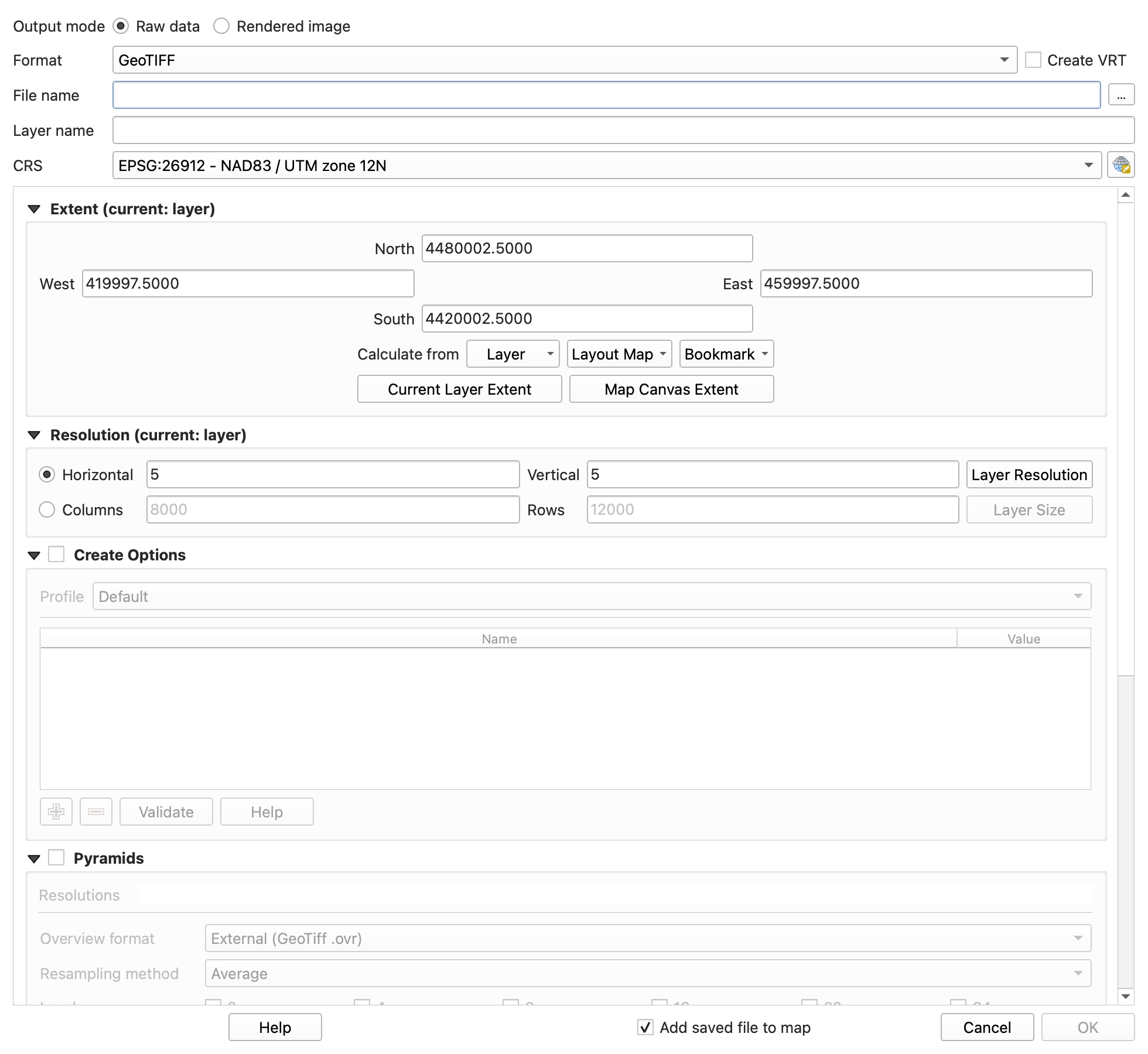Viewport: 1148px width, 1054px height.
Task: Open the Layout Map dropdown
Action: (x=619, y=354)
